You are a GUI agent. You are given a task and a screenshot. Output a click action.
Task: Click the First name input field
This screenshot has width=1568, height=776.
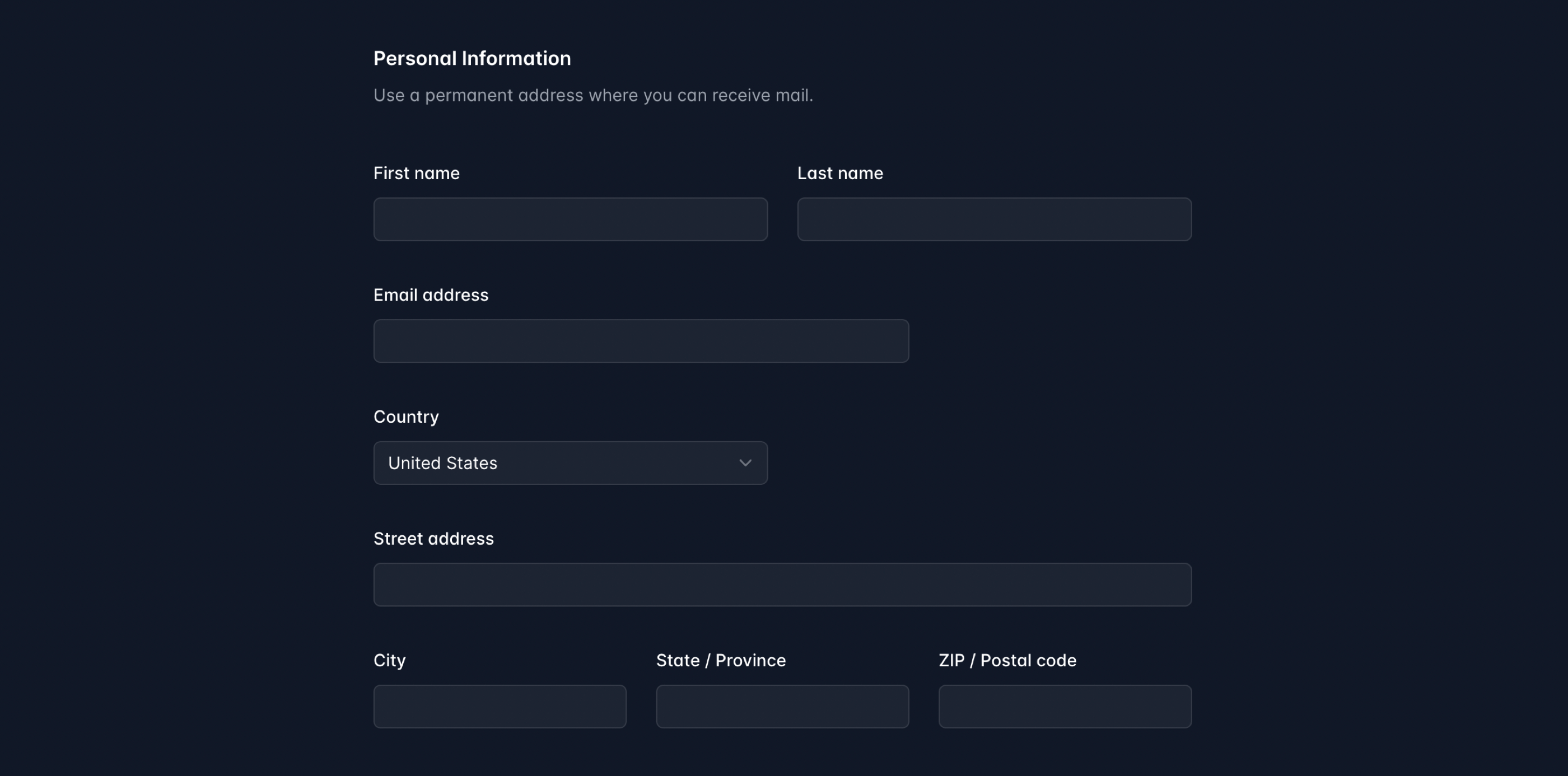pyautogui.click(x=570, y=219)
